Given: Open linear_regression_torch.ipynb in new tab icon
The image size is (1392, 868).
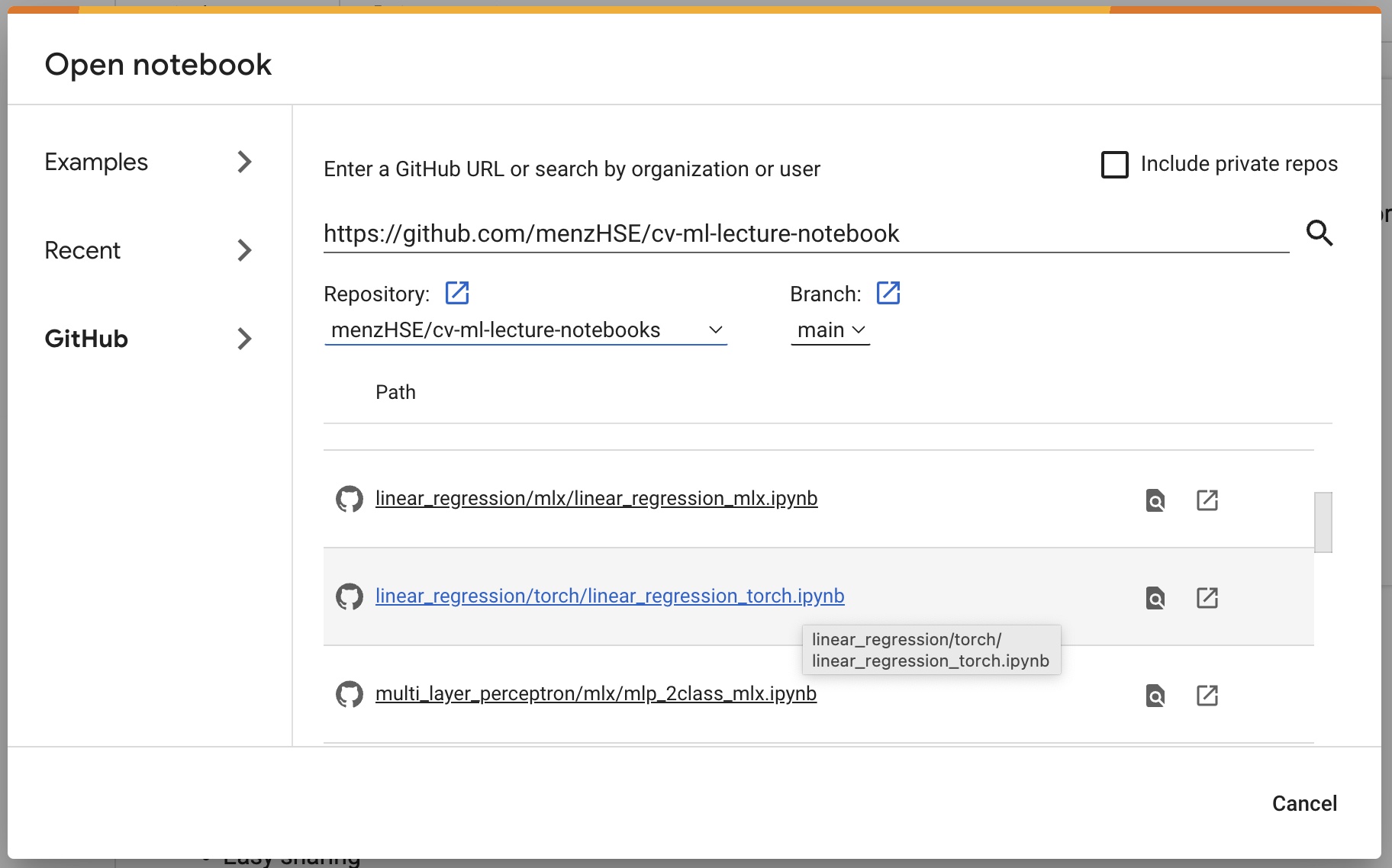Looking at the screenshot, I should (x=1207, y=598).
